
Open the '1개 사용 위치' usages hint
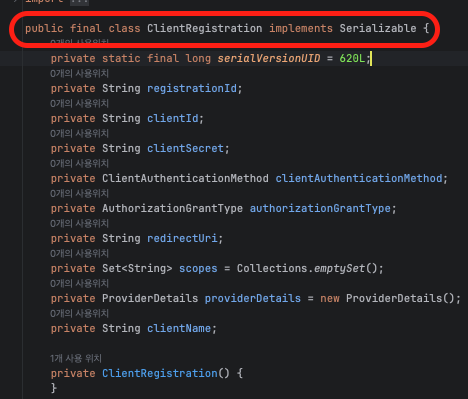(76, 358)
